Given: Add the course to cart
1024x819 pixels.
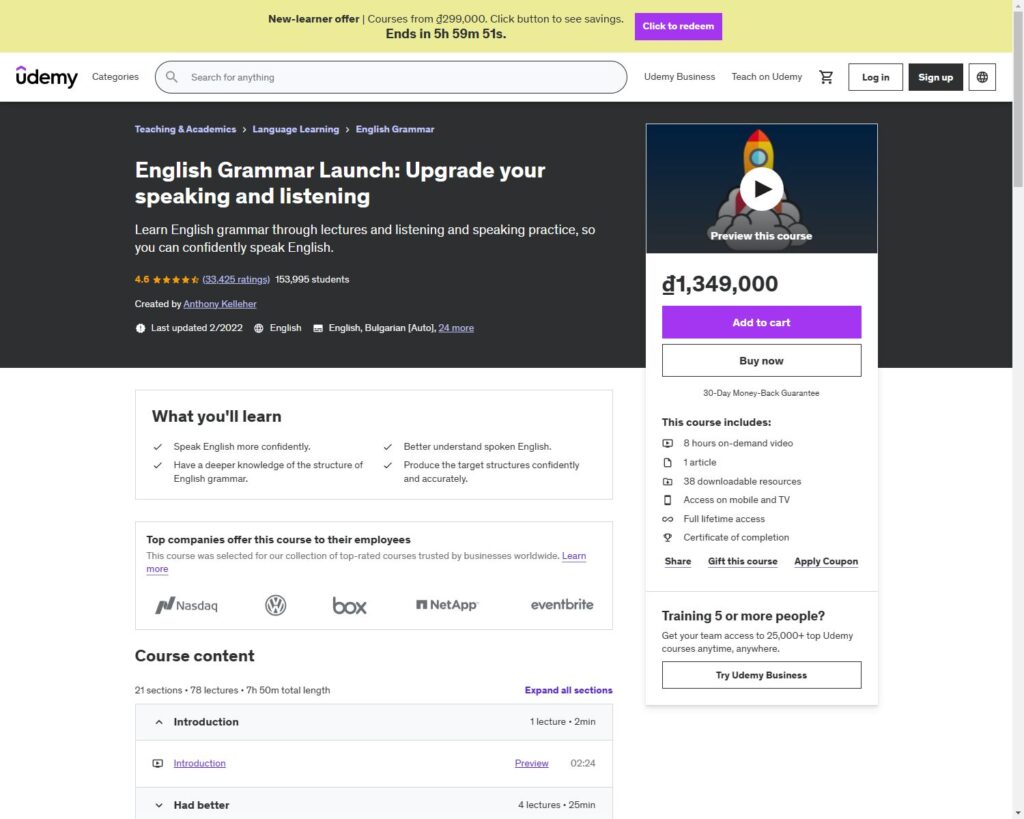Looking at the screenshot, I should [761, 322].
